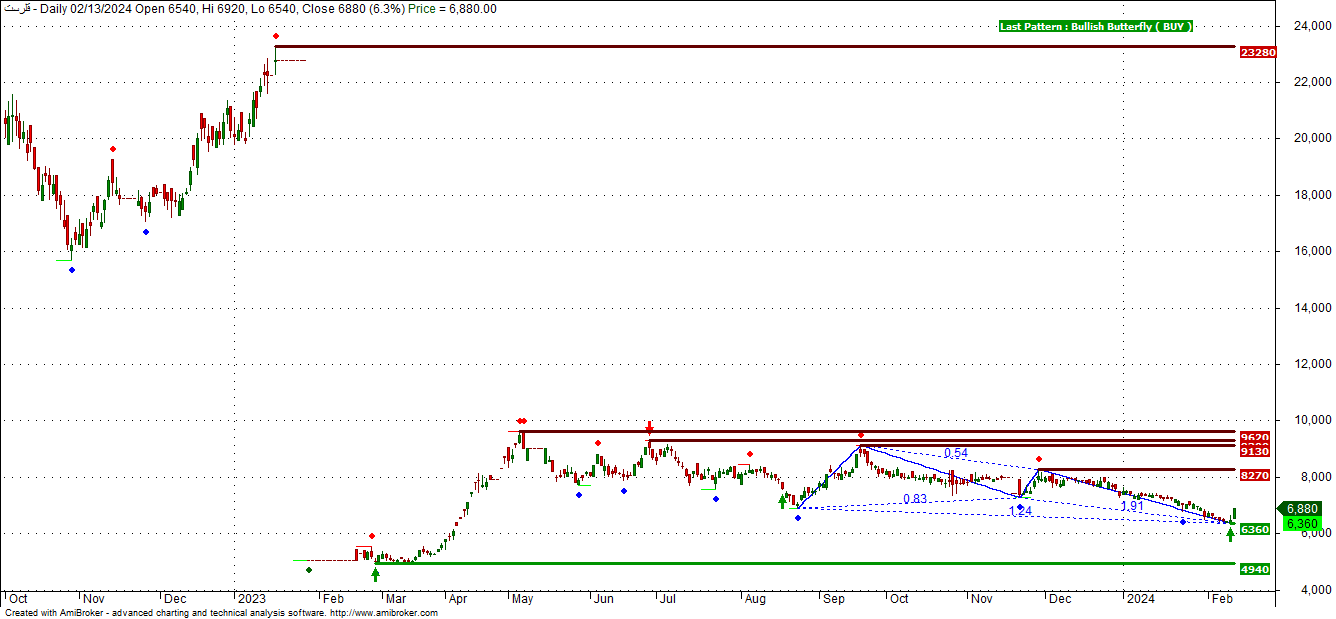Select the May month label on time axis
The image size is (1336, 619).
522,599
